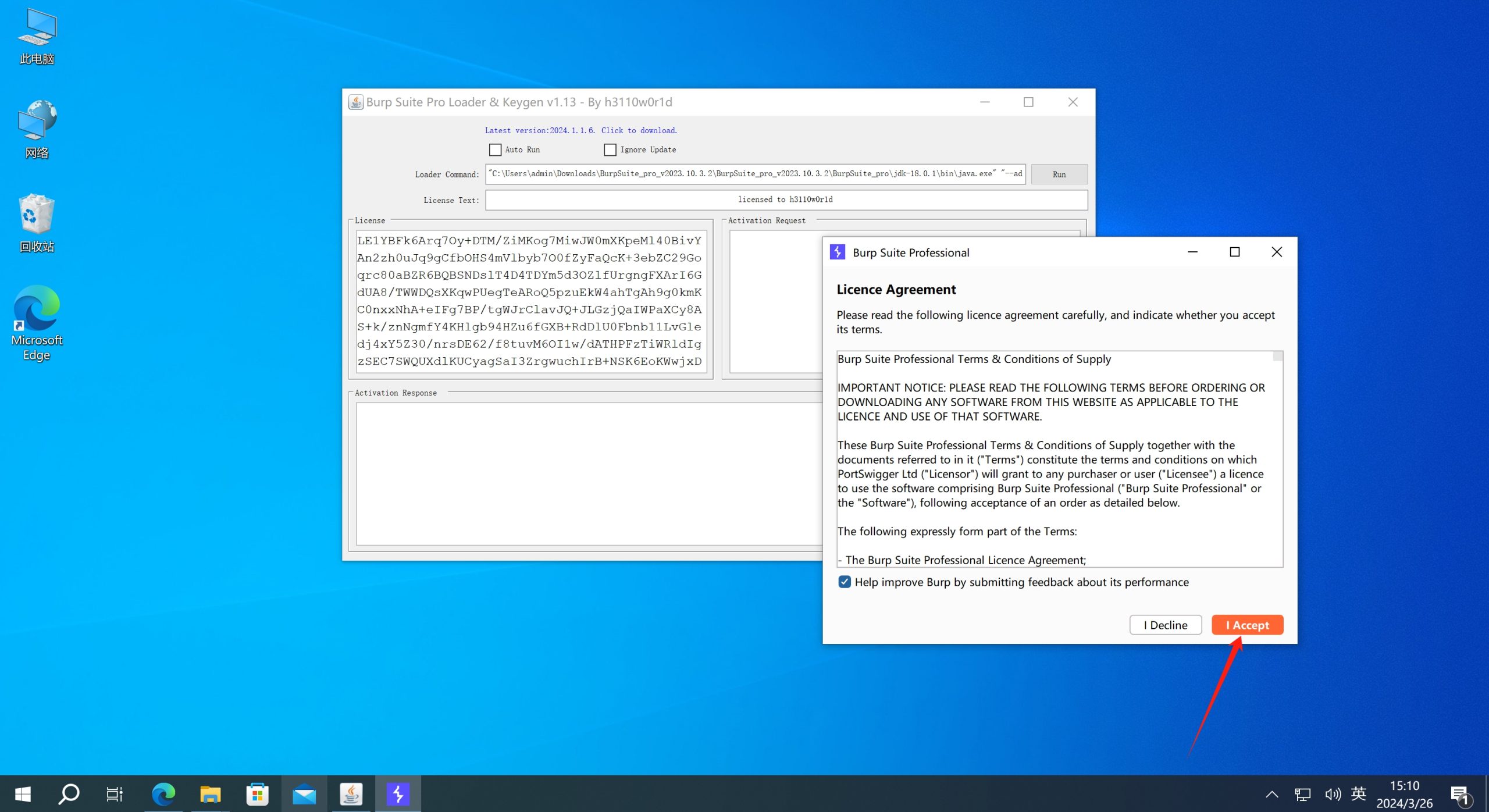The width and height of the screenshot is (1489, 812).
Task: Click the Activation Response text area
Action: 589,473
